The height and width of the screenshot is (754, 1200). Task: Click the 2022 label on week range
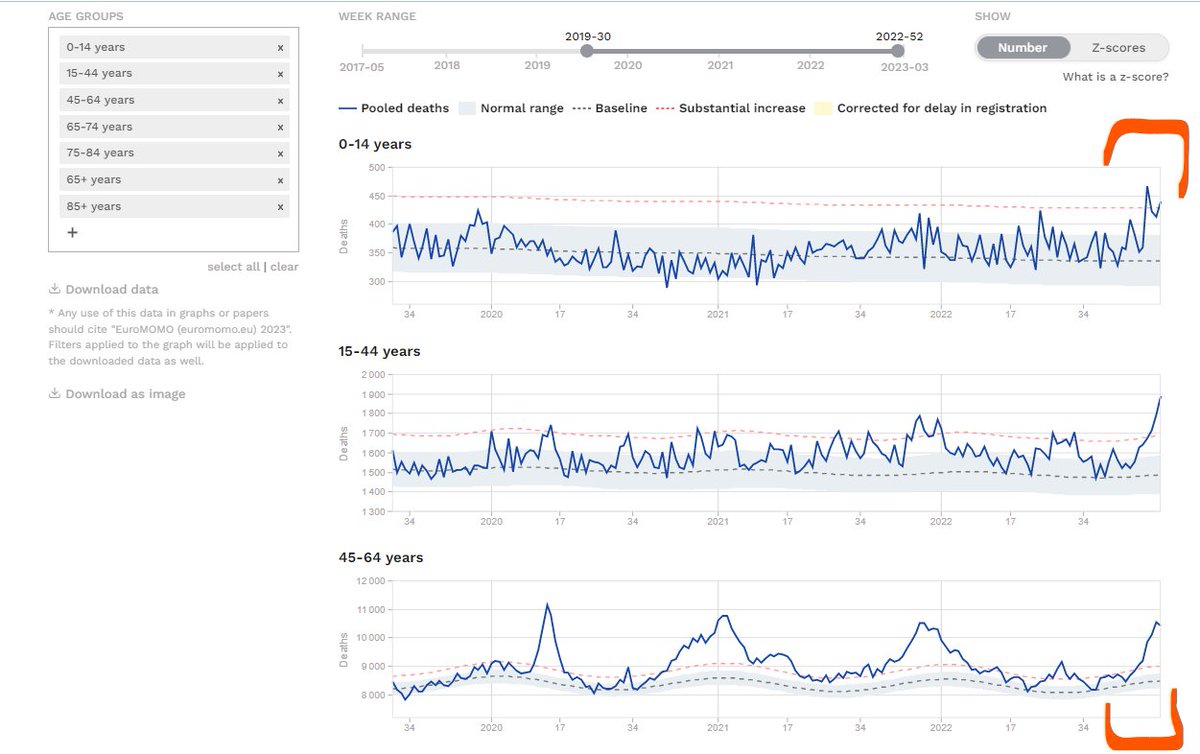tap(810, 66)
